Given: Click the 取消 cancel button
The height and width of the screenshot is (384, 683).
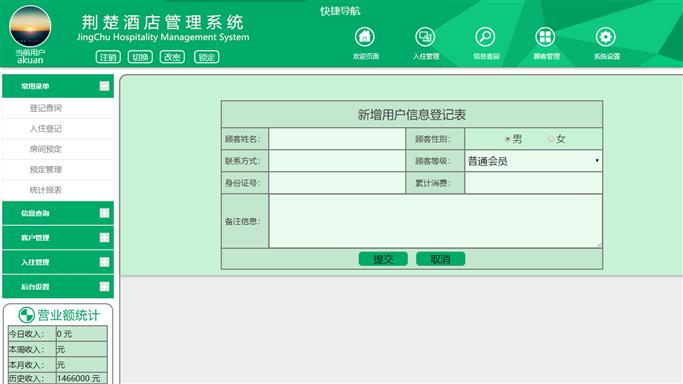Looking at the screenshot, I should (x=440, y=259).
